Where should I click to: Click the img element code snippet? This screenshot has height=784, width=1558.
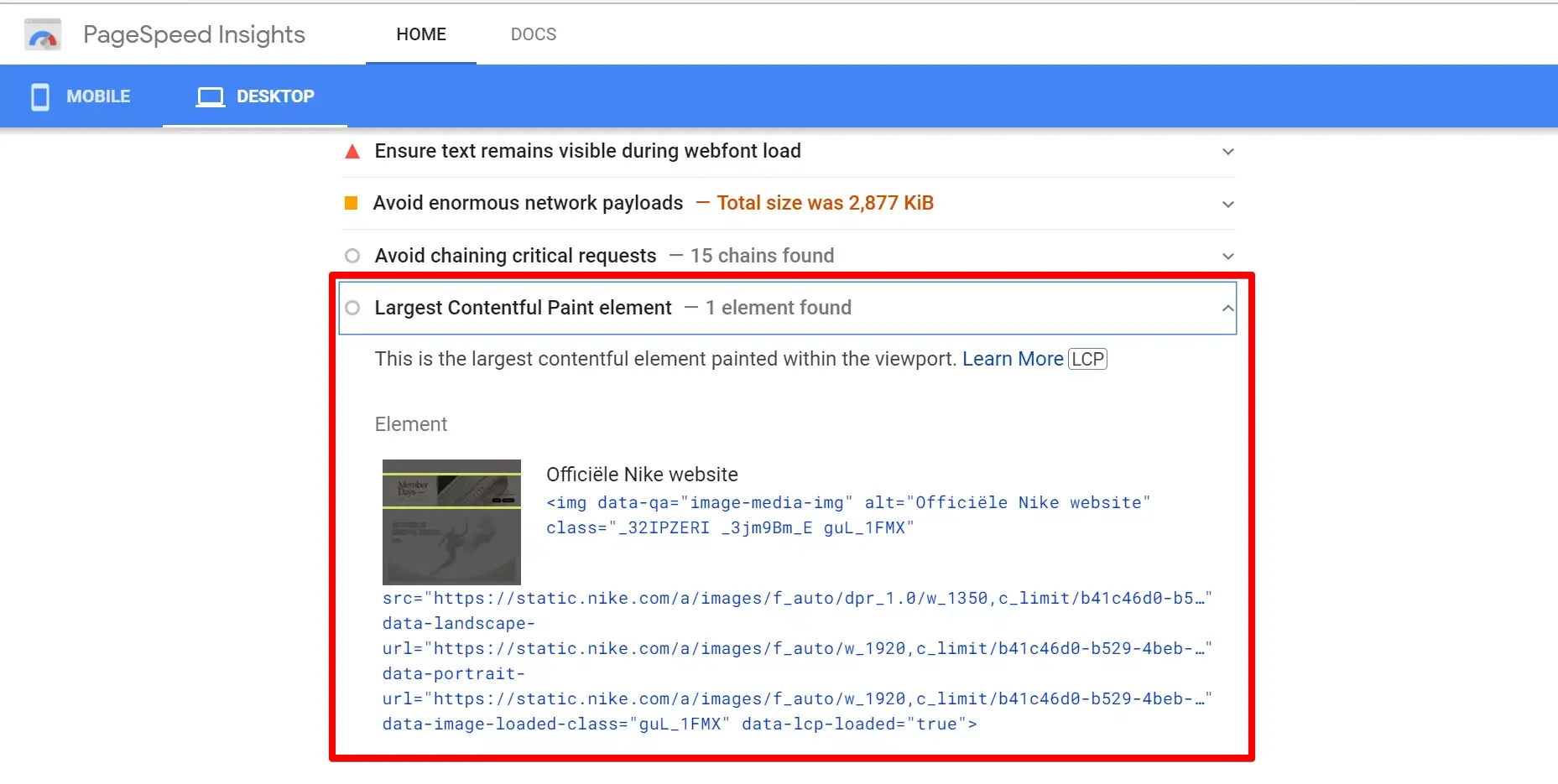pyautogui.click(x=847, y=515)
